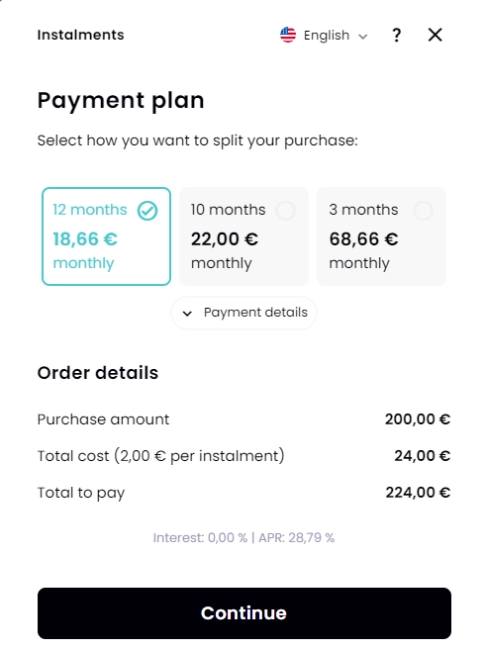The height and width of the screenshot is (650, 486).
Task: Click the Total to pay amount 224,00 €
Action: pos(418,492)
